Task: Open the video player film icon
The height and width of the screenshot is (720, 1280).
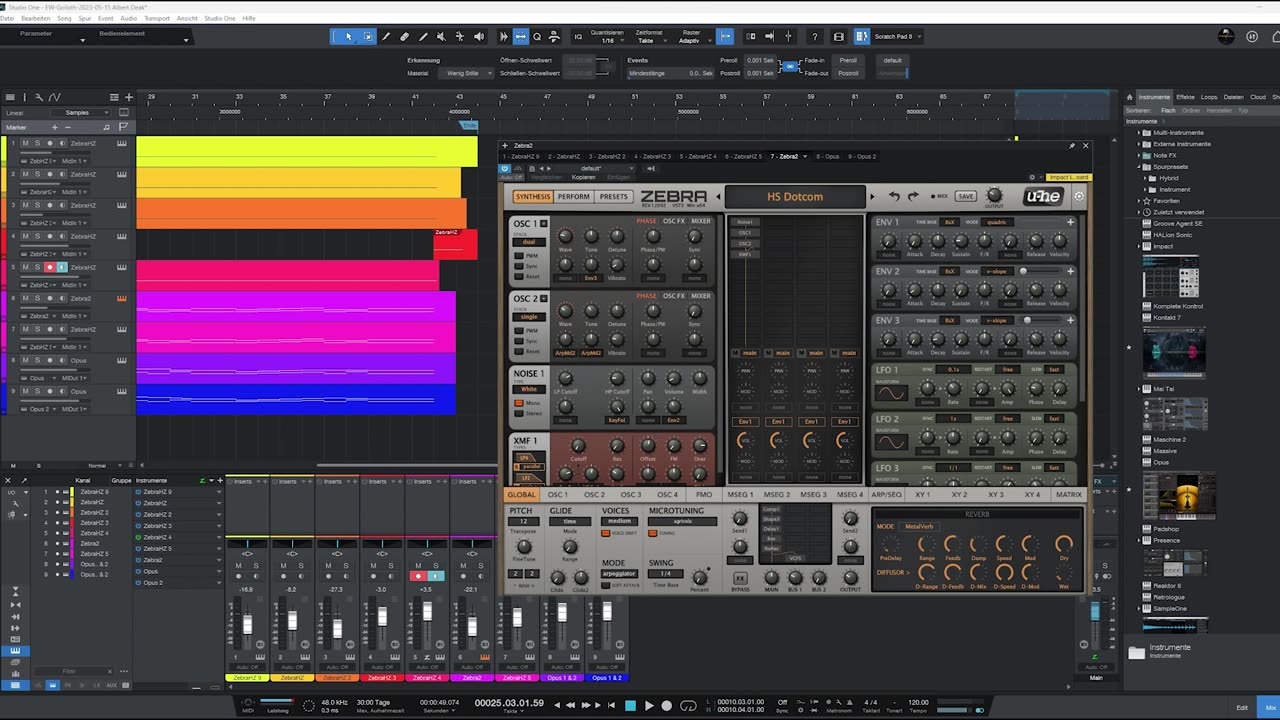Action: point(839,37)
